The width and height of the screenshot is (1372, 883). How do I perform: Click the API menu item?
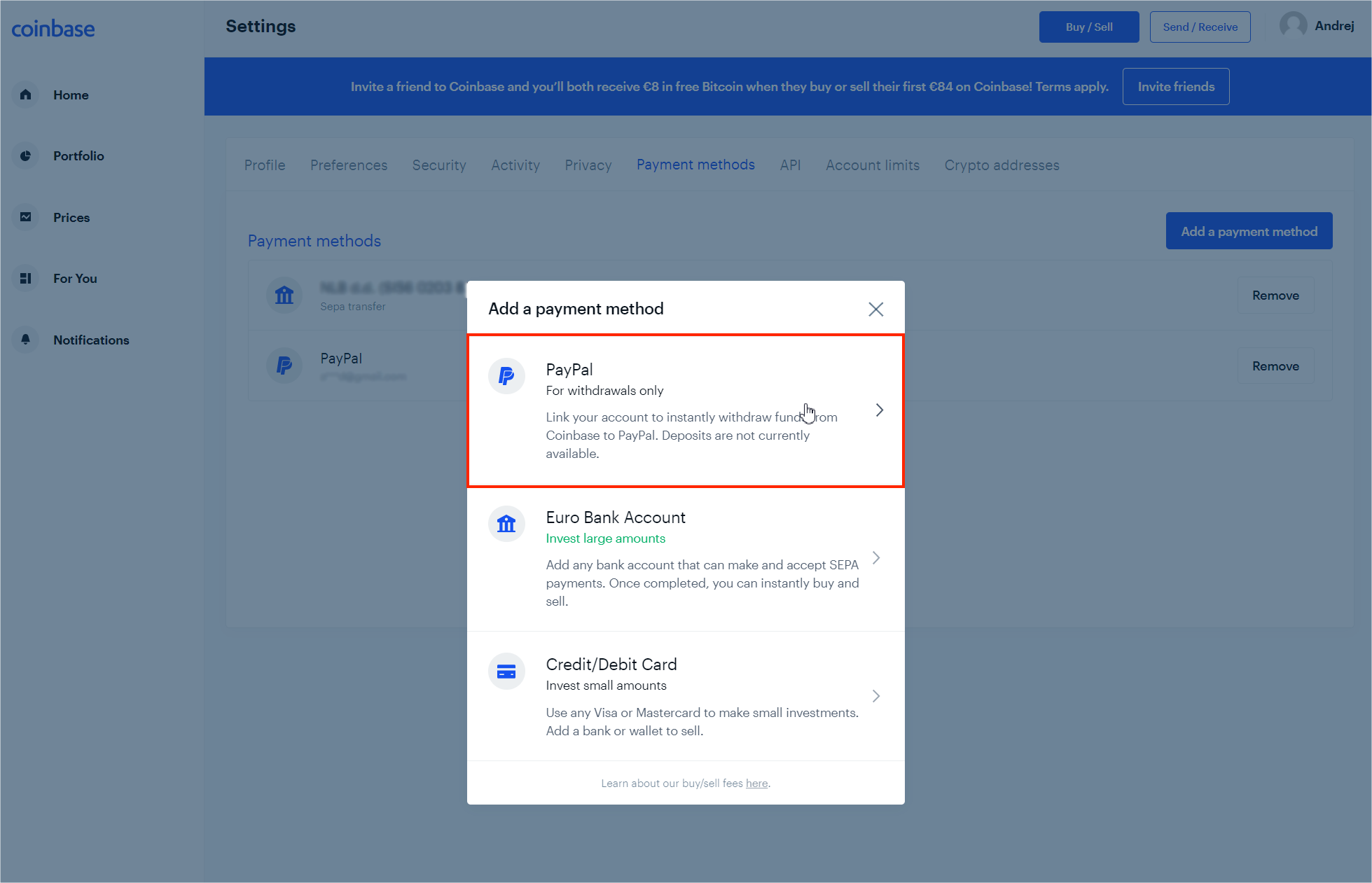pyautogui.click(x=790, y=165)
